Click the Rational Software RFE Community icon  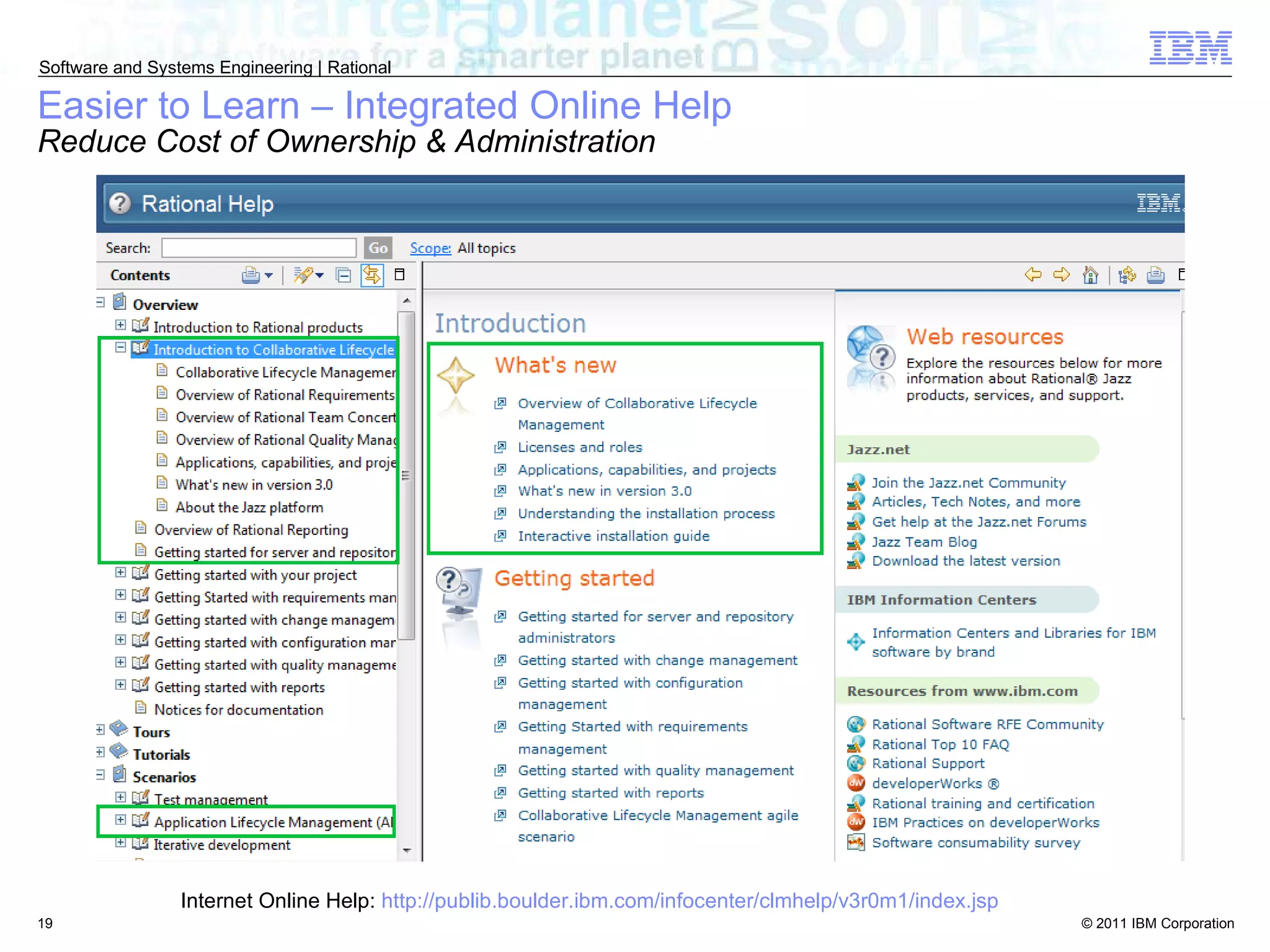coord(856,724)
